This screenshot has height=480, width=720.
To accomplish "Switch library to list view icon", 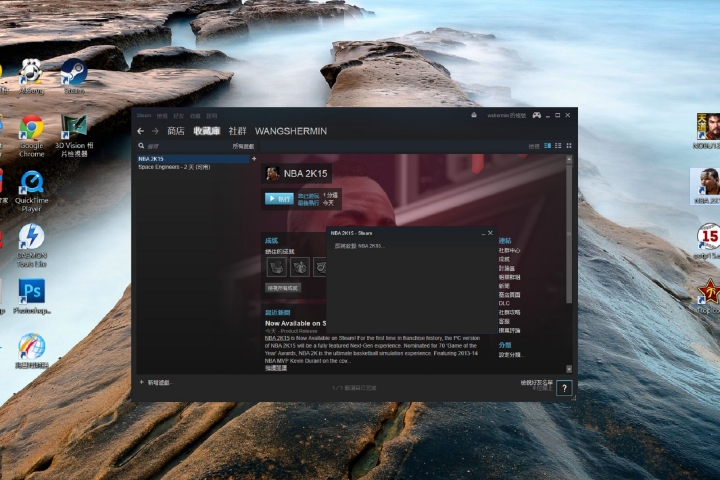I will click(x=558, y=146).
